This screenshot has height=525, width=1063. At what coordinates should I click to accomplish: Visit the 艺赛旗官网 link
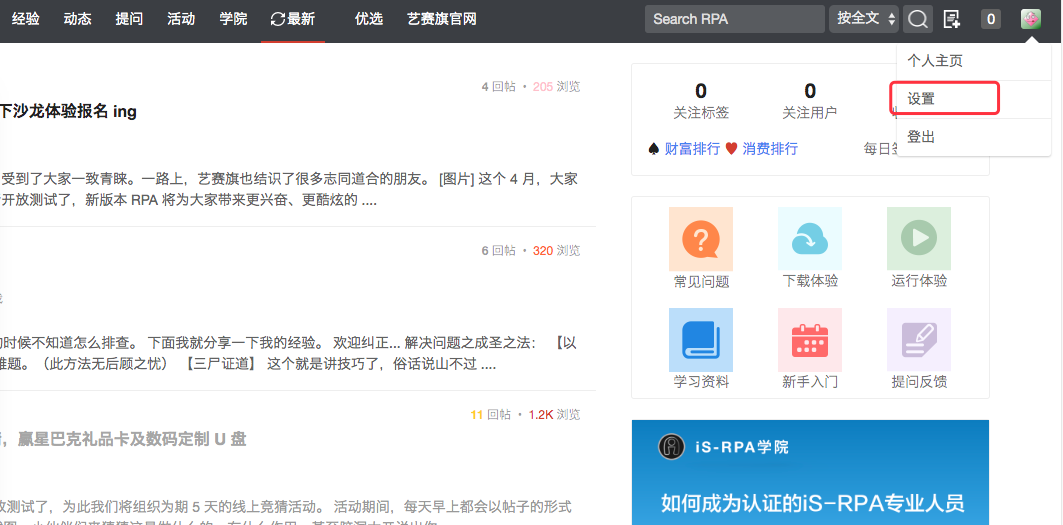(442, 19)
